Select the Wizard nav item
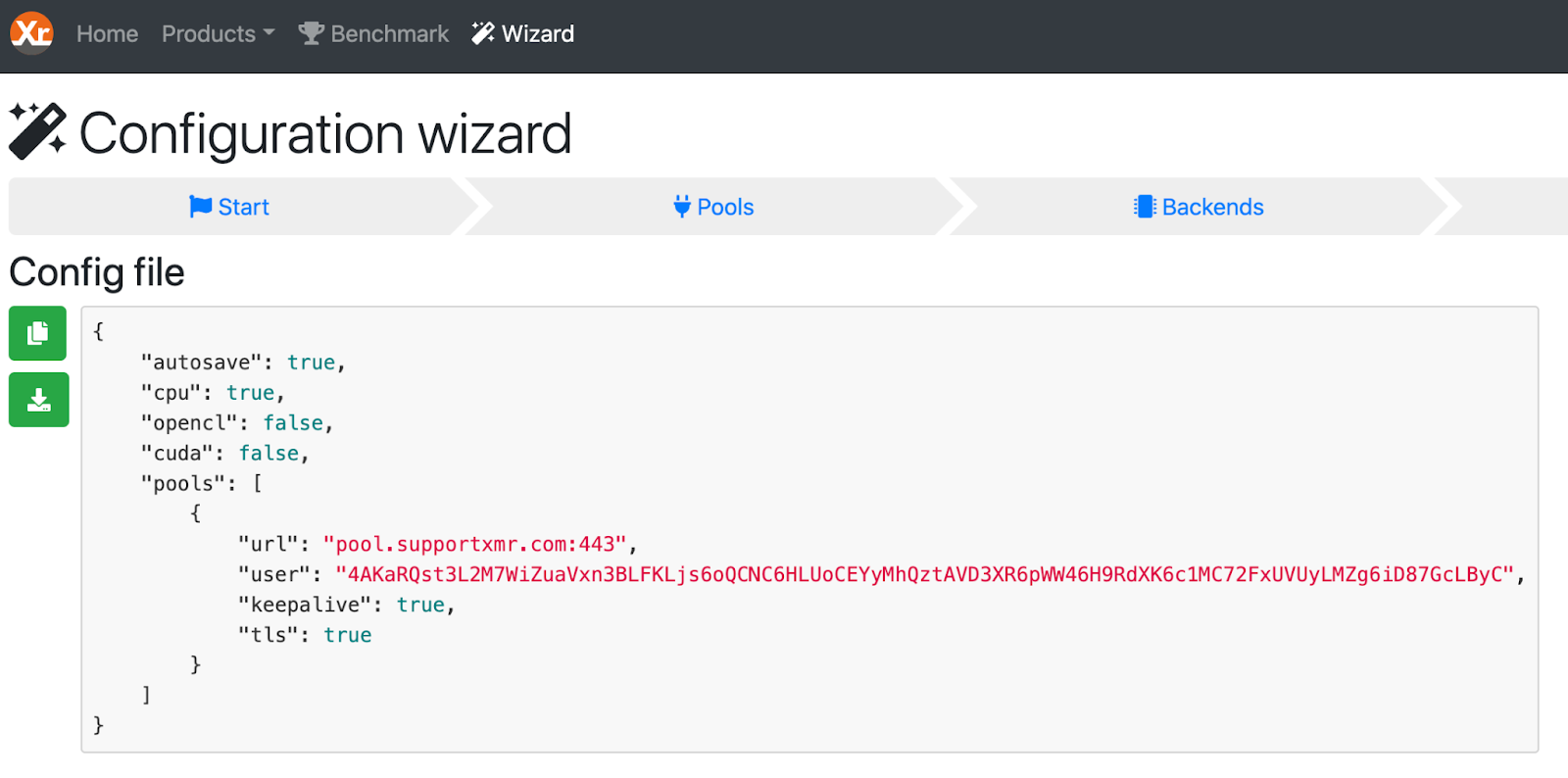The image size is (1568, 778). [x=522, y=33]
